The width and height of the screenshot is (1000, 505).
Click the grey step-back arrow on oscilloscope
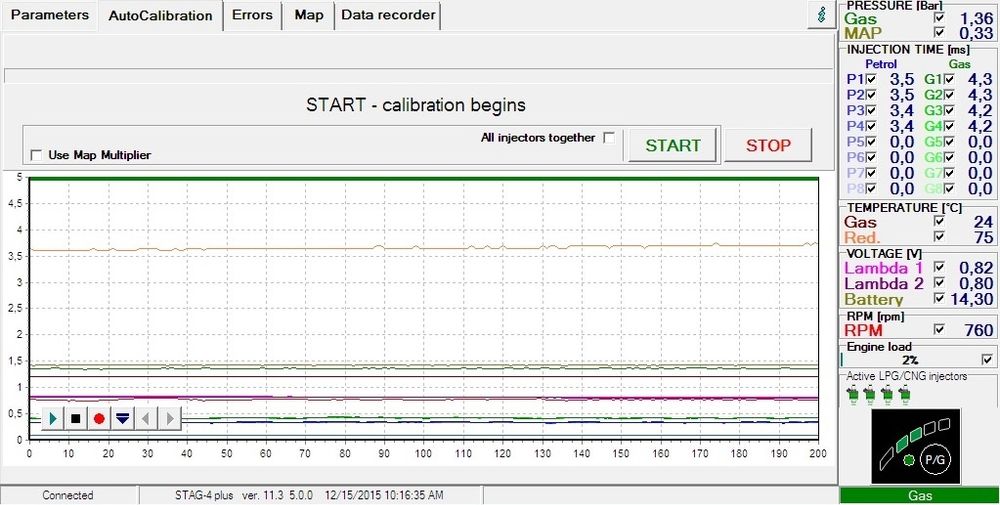pos(146,419)
